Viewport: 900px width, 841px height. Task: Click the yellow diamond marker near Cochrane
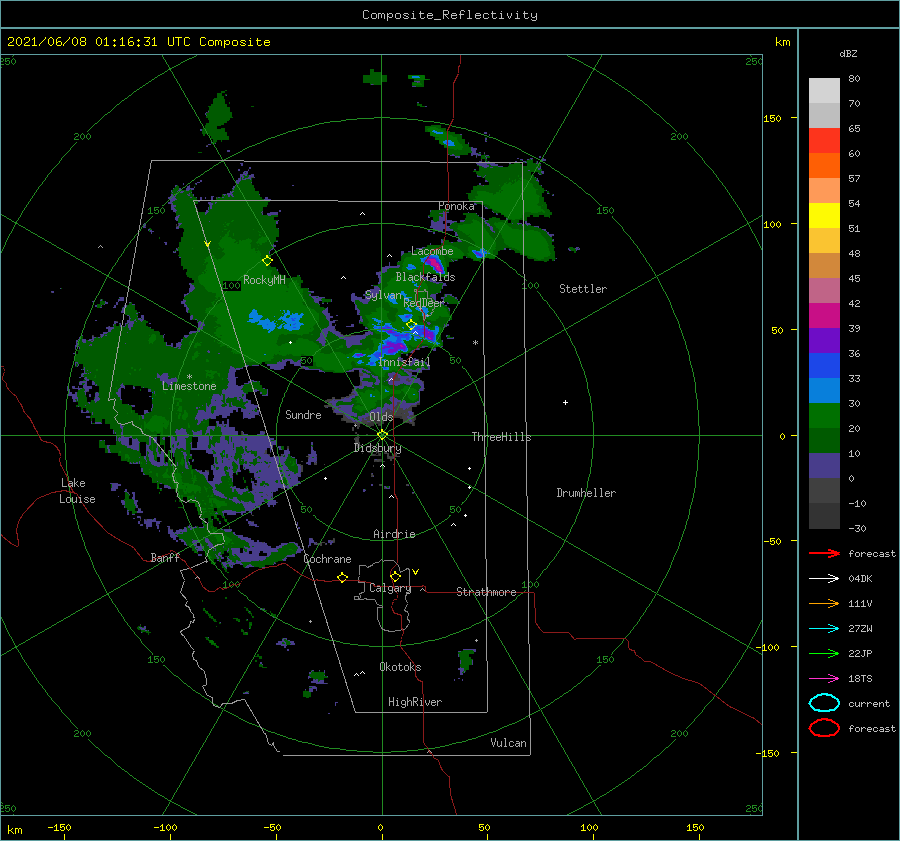click(x=342, y=577)
